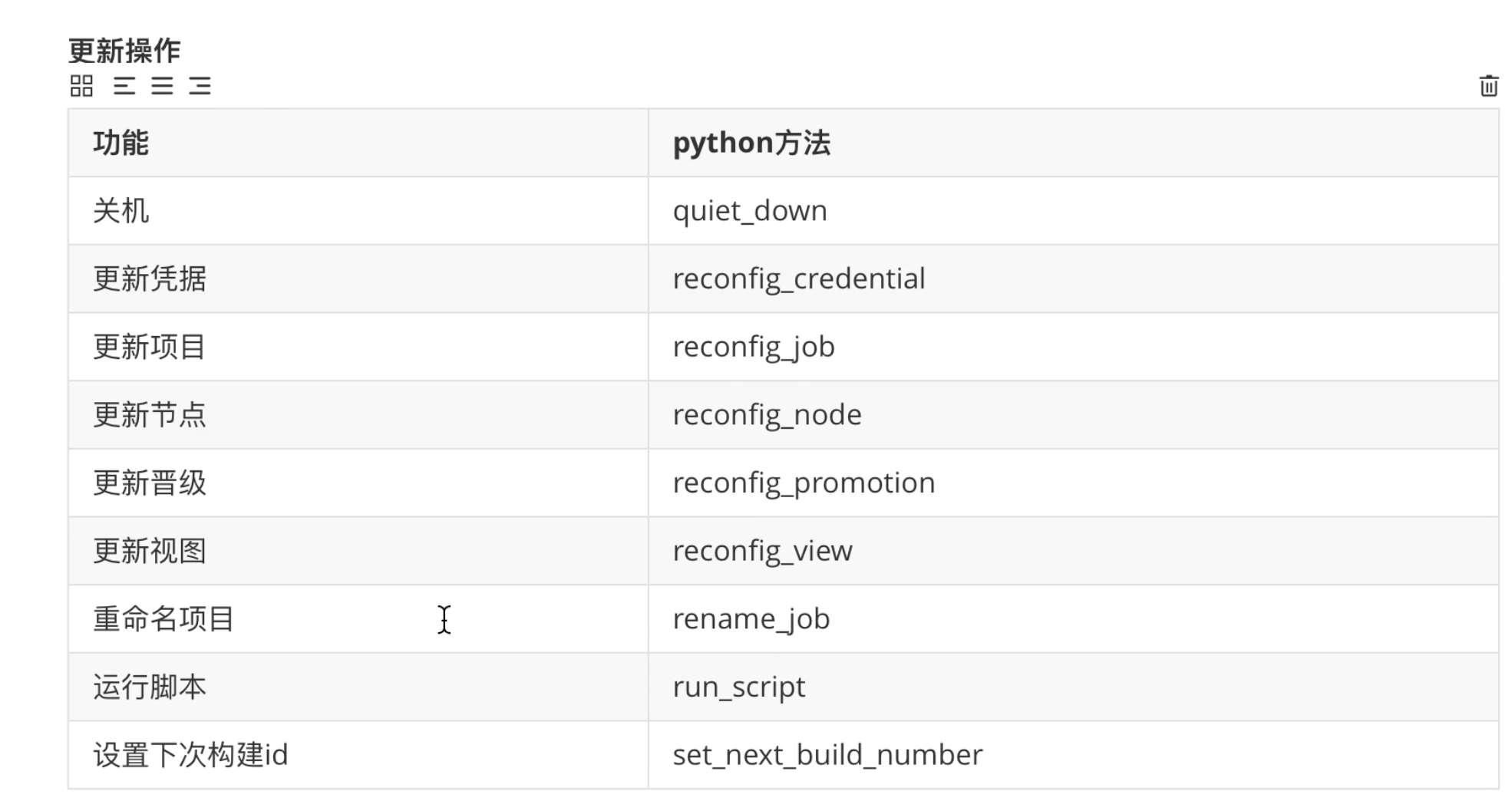Click the 更新晋级 cell
1512x801 pixels.
358,483
